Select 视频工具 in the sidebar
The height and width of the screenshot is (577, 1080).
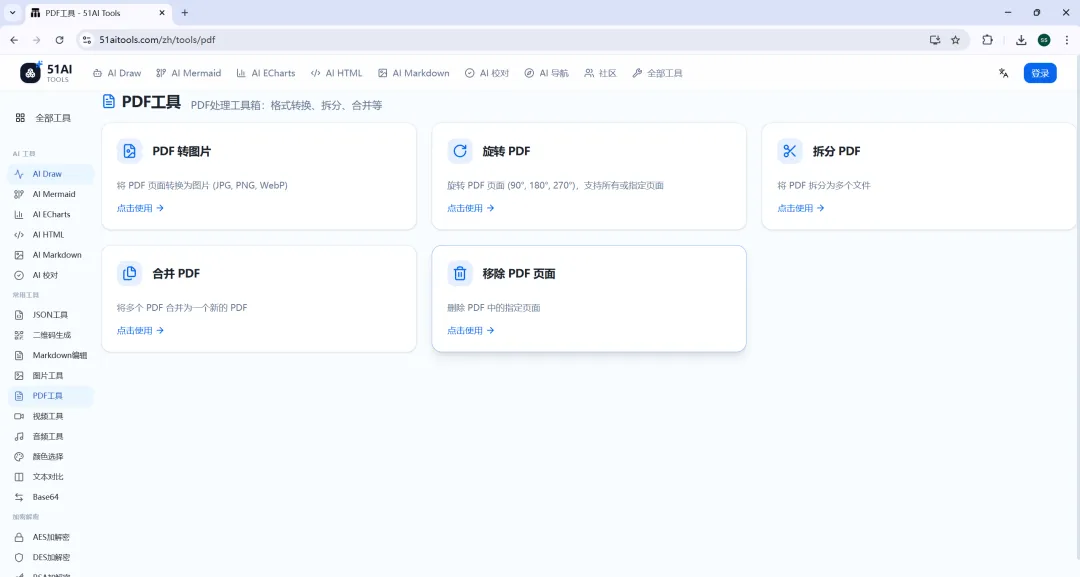51,417
